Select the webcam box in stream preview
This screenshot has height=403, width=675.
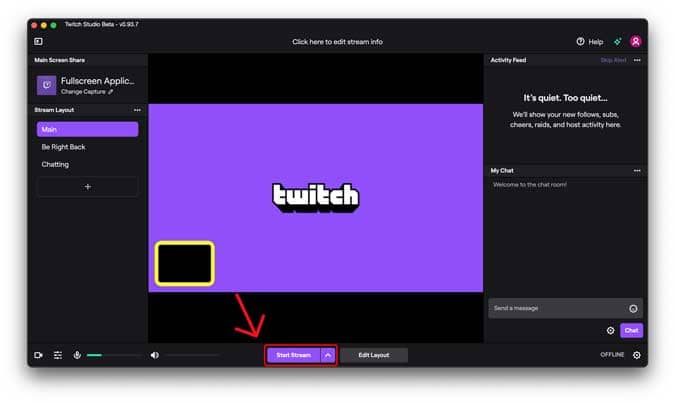(185, 264)
